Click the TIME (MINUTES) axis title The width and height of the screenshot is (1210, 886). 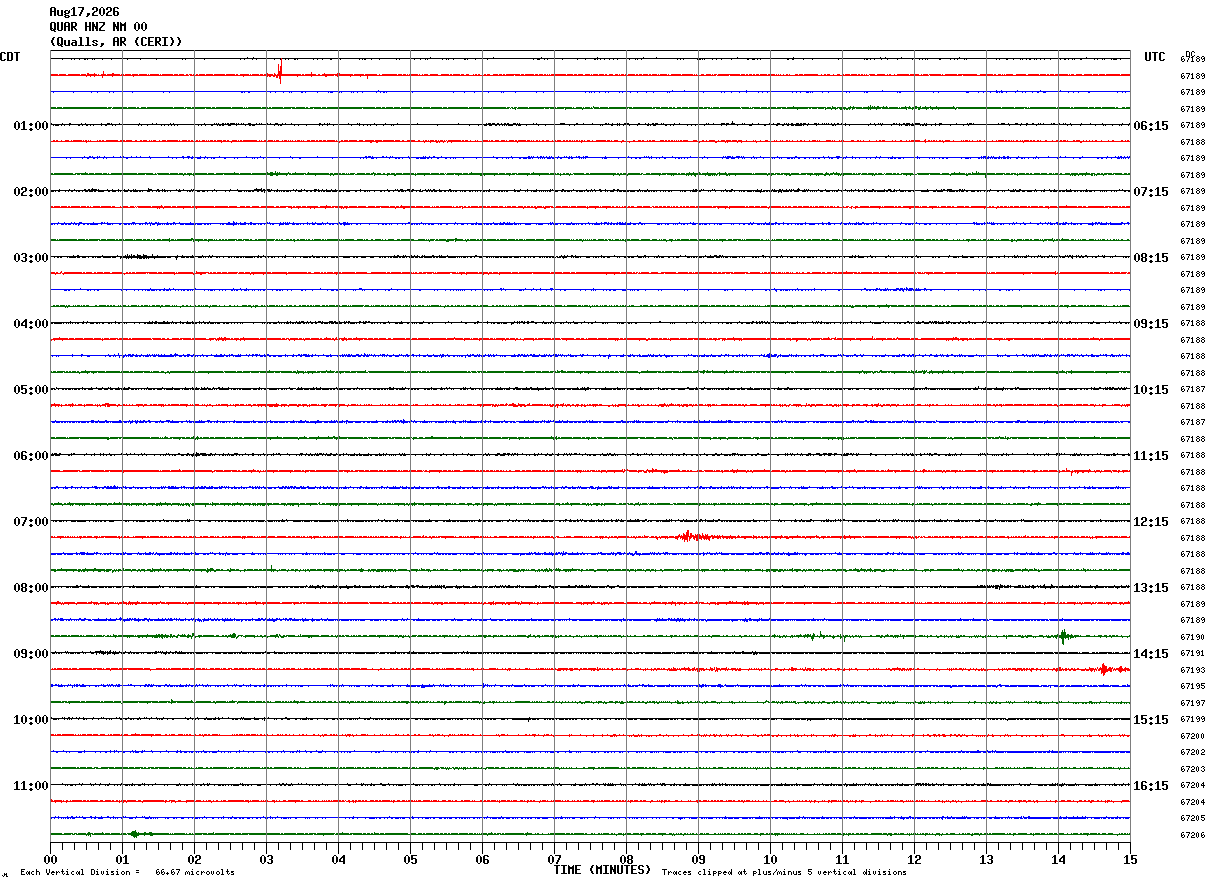coord(603,870)
